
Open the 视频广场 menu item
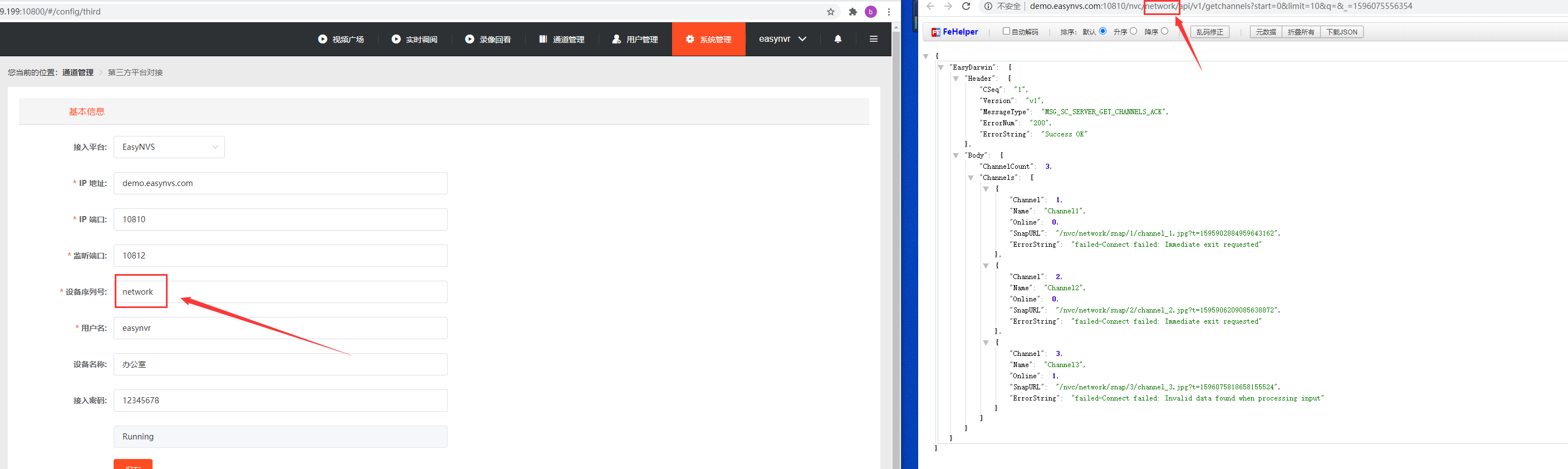click(x=341, y=39)
